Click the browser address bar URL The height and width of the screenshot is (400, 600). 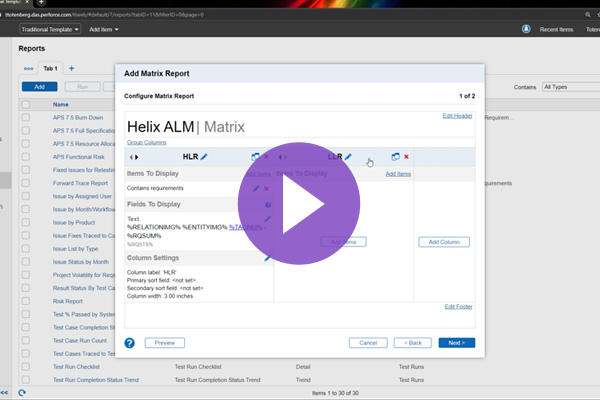click(x=104, y=15)
